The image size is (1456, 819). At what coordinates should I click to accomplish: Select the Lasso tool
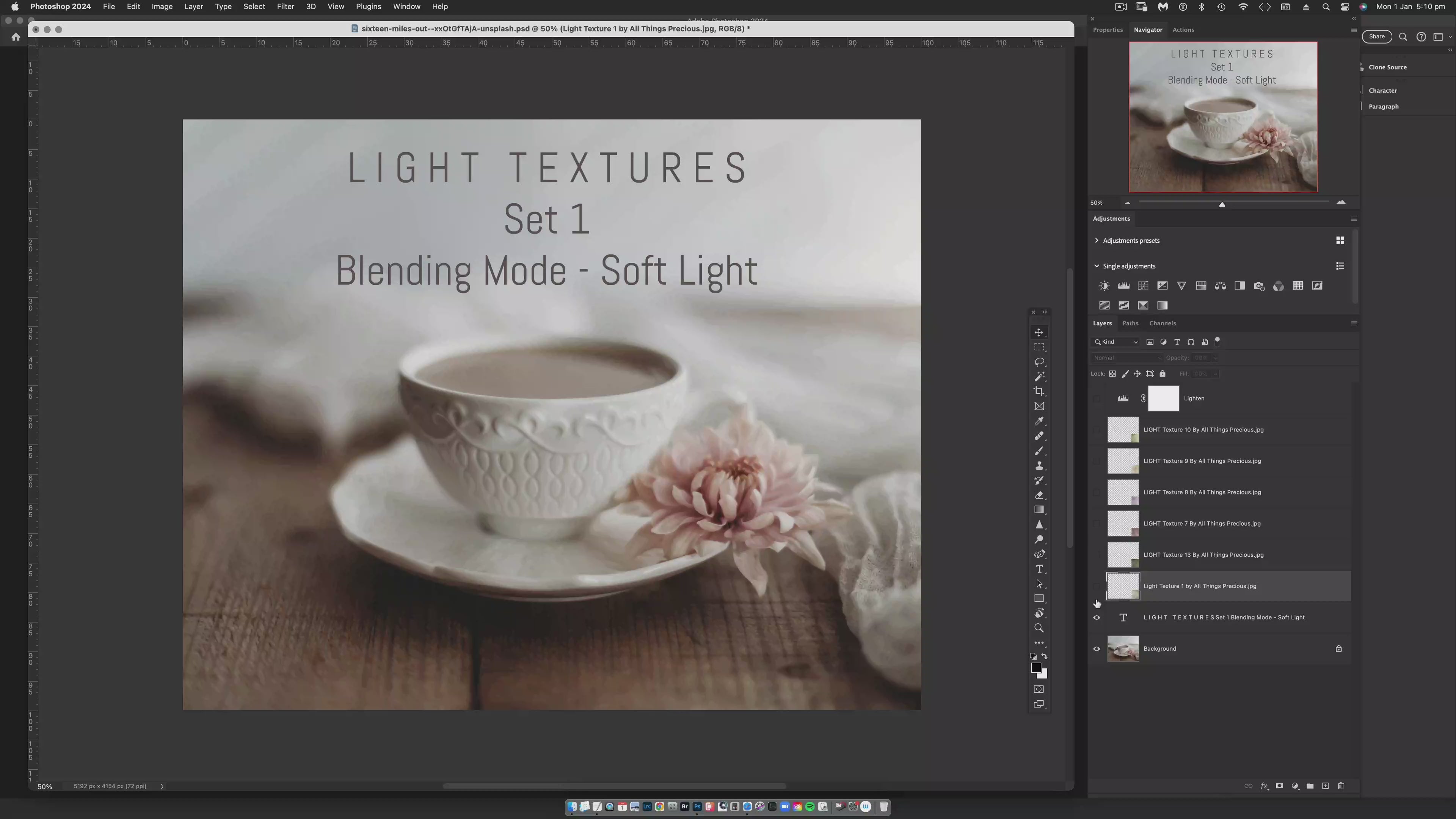(1039, 362)
